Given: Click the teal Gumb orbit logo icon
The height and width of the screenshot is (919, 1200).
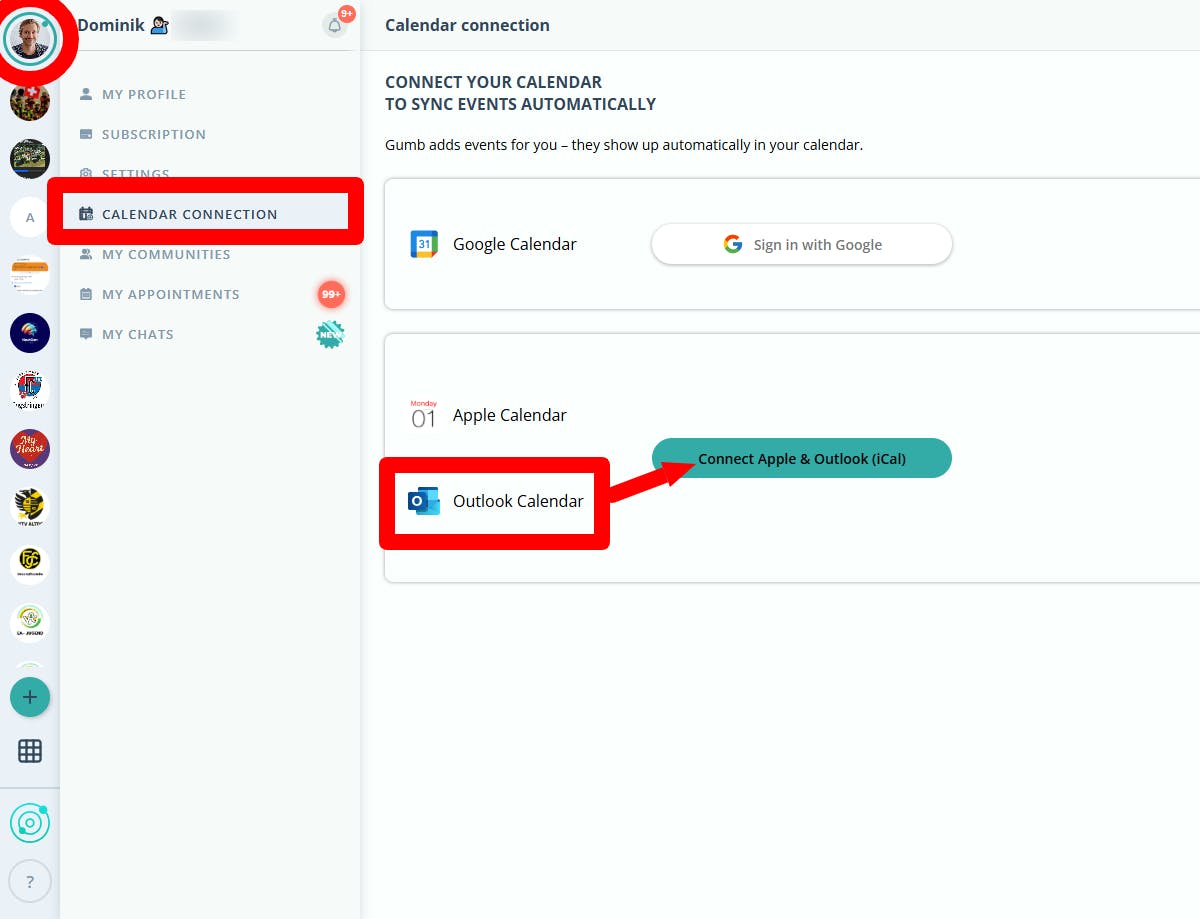Looking at the screenshot, I should coord(30,824).
